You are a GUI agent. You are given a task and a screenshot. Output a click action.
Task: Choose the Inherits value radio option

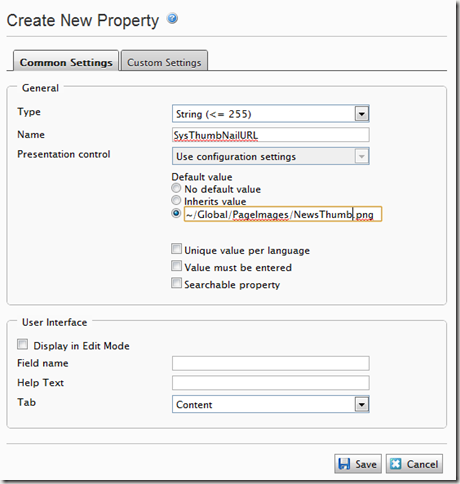[176, 200]
